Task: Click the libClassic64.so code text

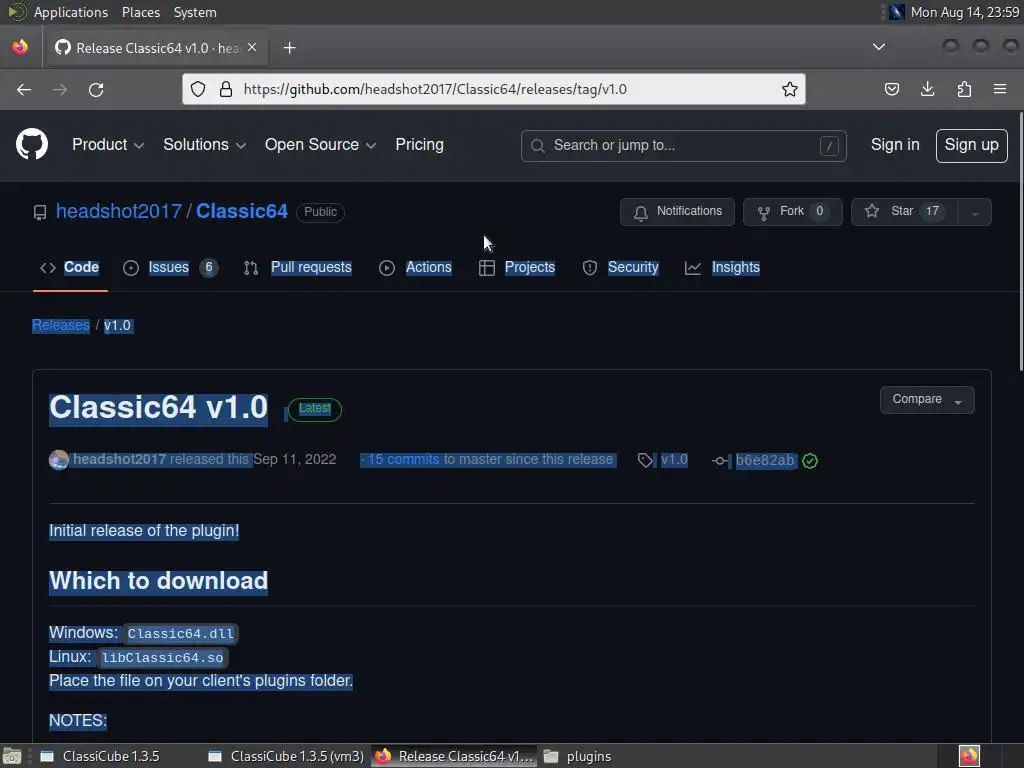Action: coord(162,658)
